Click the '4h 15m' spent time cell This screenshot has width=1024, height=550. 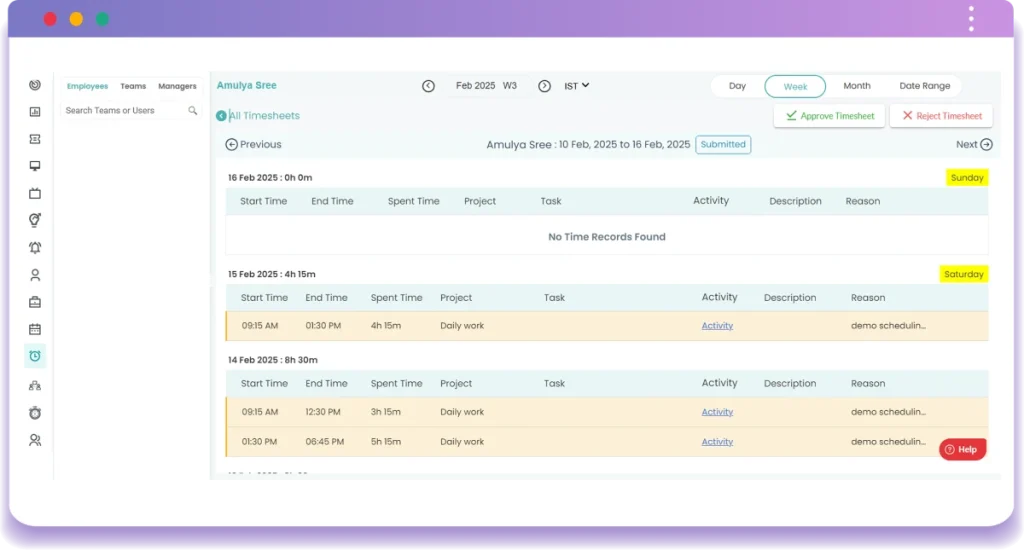pos(386,325)
